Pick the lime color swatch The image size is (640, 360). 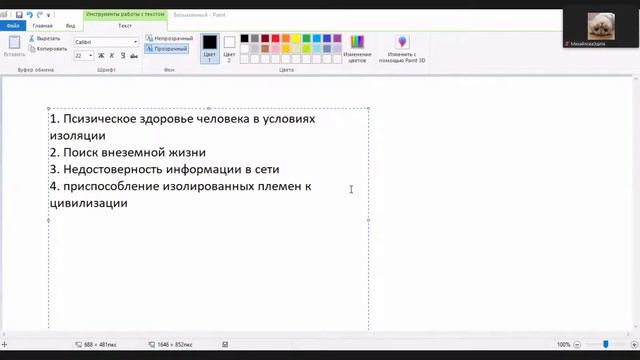(307, 49)
